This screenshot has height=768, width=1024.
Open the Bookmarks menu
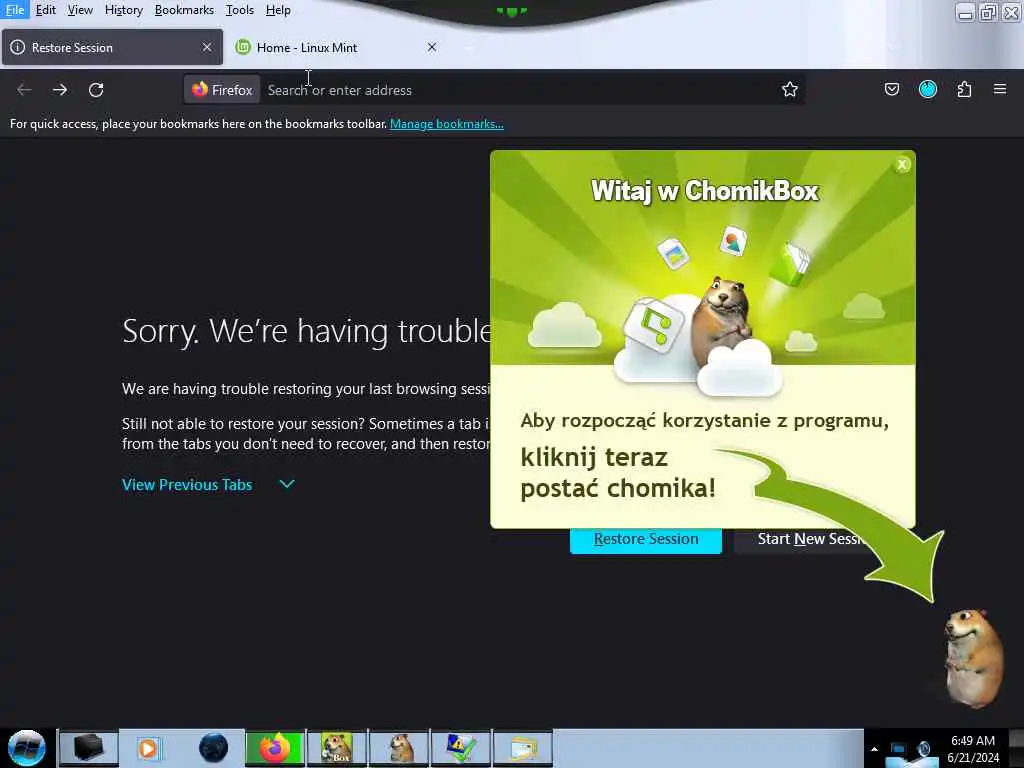pyautogui.click(x=184, y=10)
